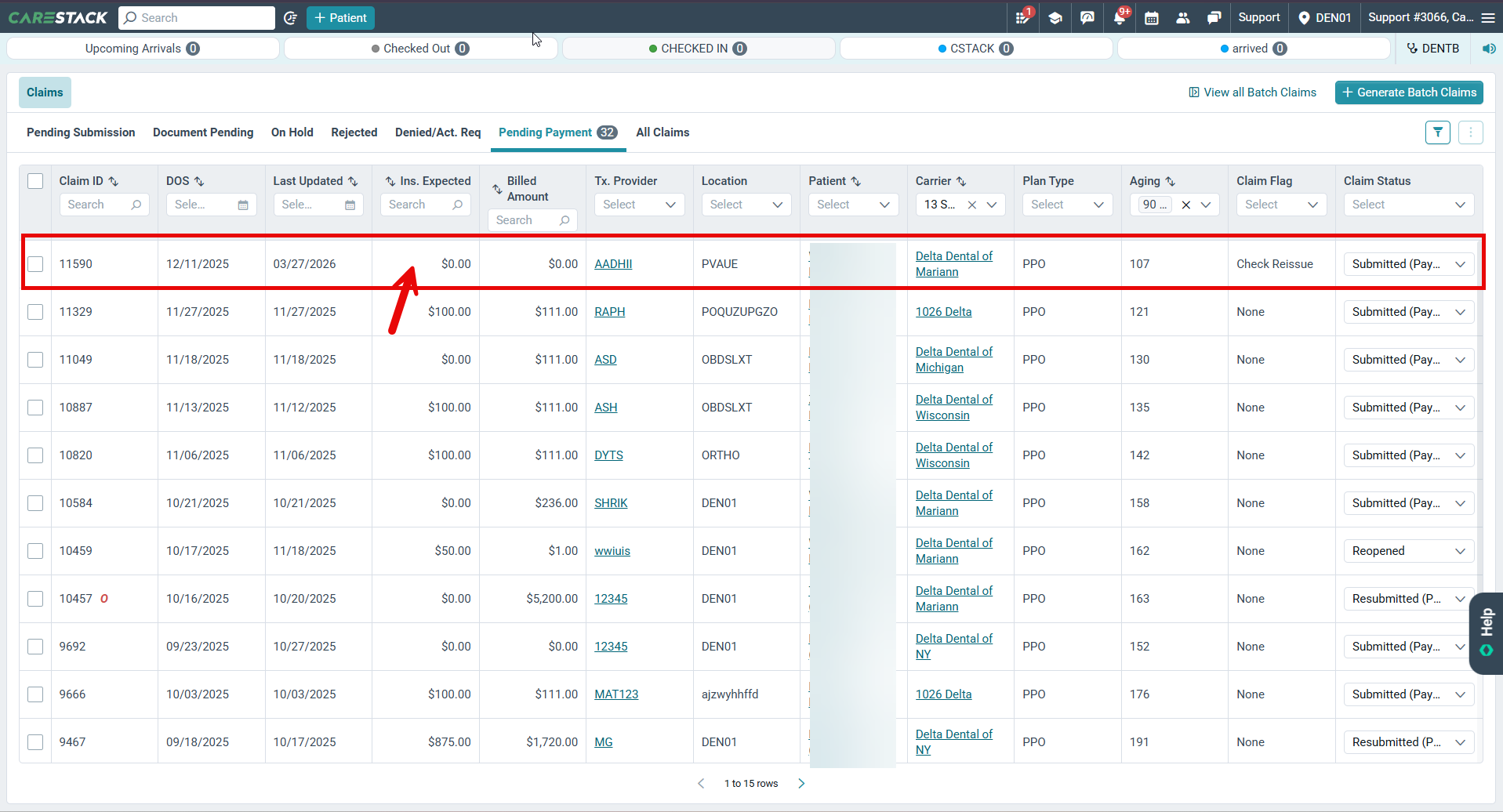Open the chat conversations icon in top bar
Image resolution: width=1503 pixels, height=812 pixels.
coord(1214,17)
